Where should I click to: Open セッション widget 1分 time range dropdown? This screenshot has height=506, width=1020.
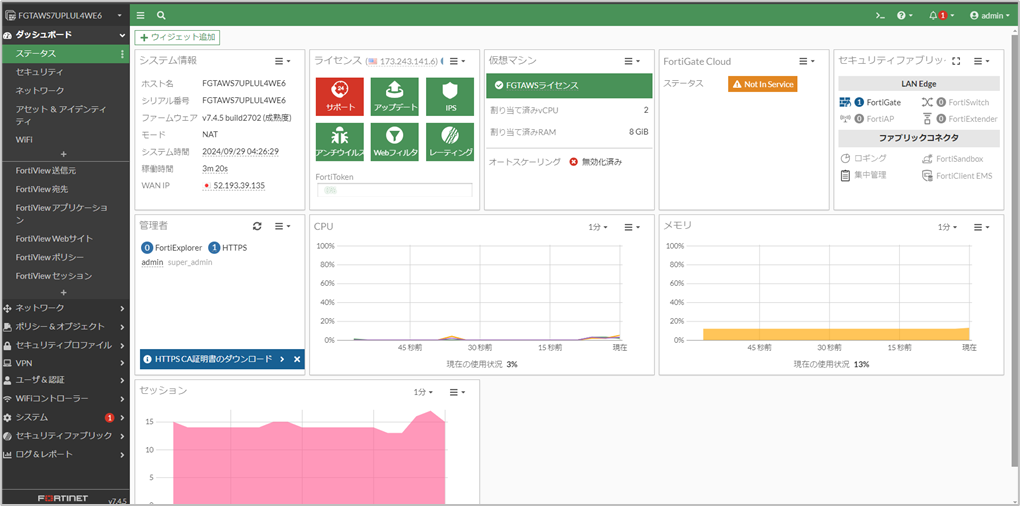(423, 392)
